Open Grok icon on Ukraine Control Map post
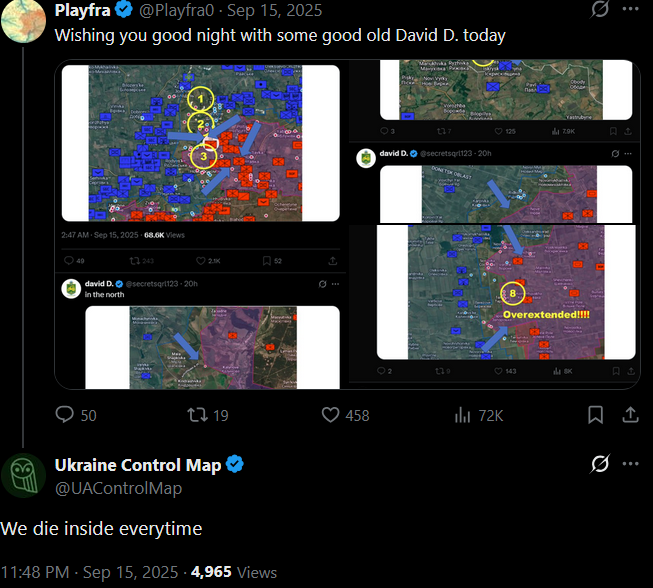The height and width of the screenshot is (588, 653). [600, 463]
